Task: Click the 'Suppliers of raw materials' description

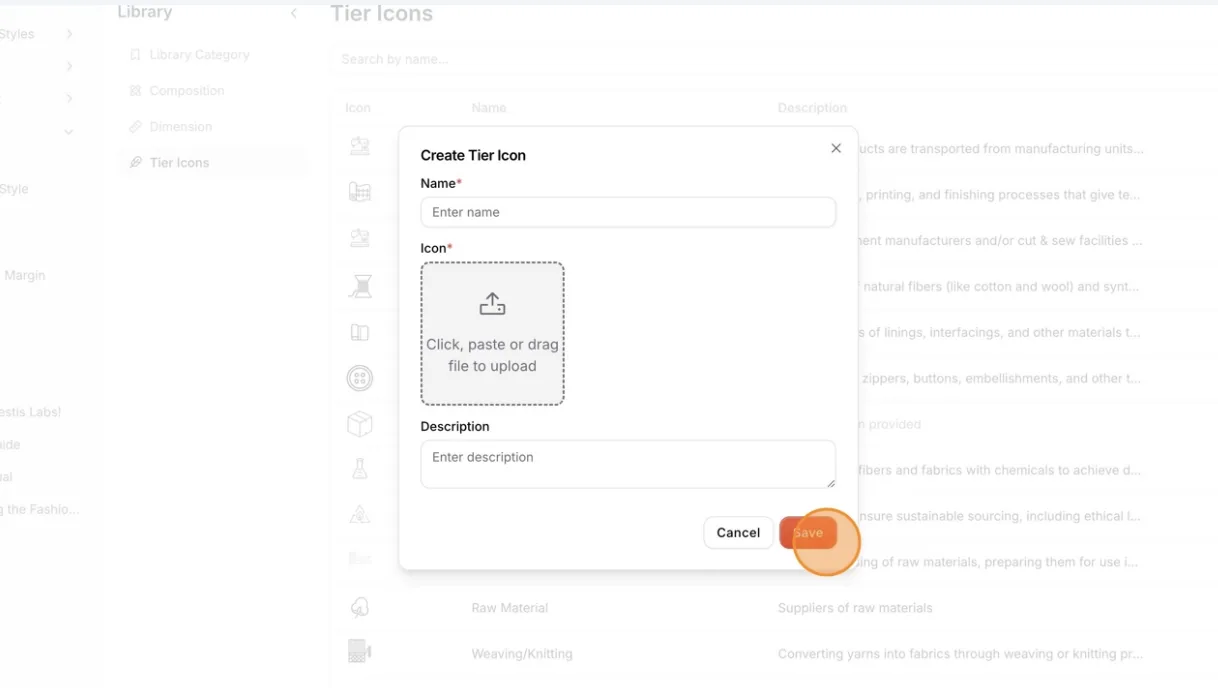Action: 855,608
